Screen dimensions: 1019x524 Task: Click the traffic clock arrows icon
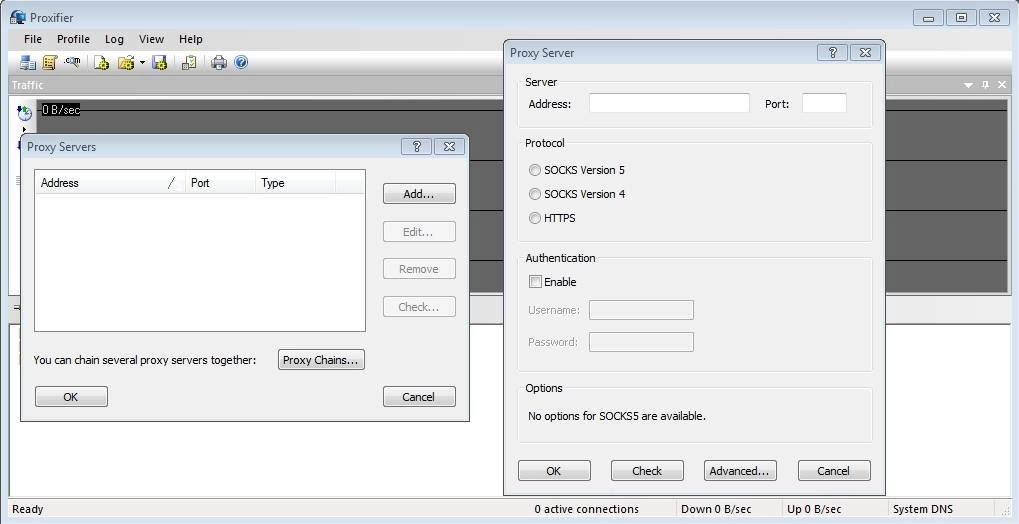24,113
